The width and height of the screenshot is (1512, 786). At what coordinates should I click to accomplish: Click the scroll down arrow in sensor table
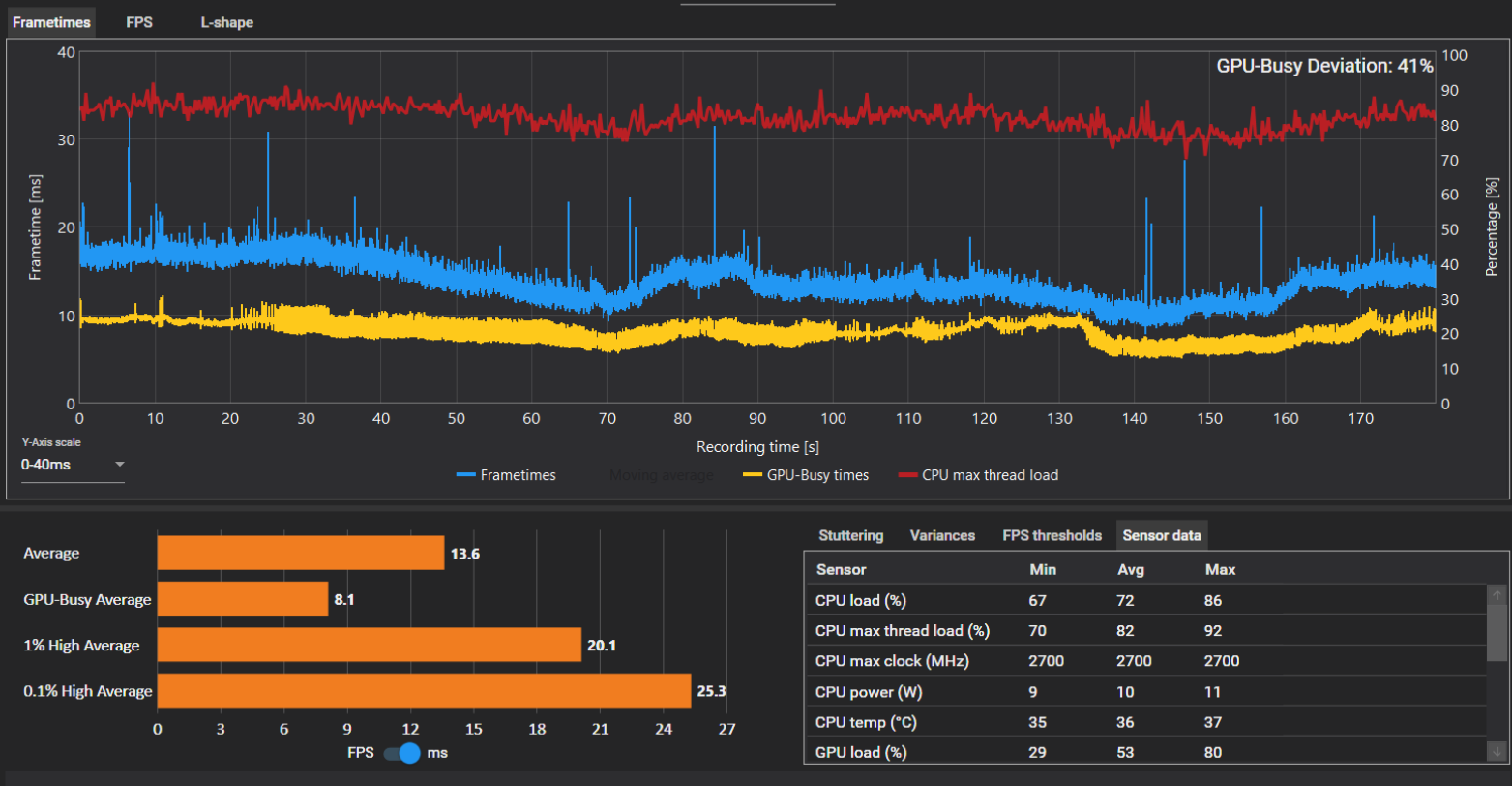[x=1497, y=751]
